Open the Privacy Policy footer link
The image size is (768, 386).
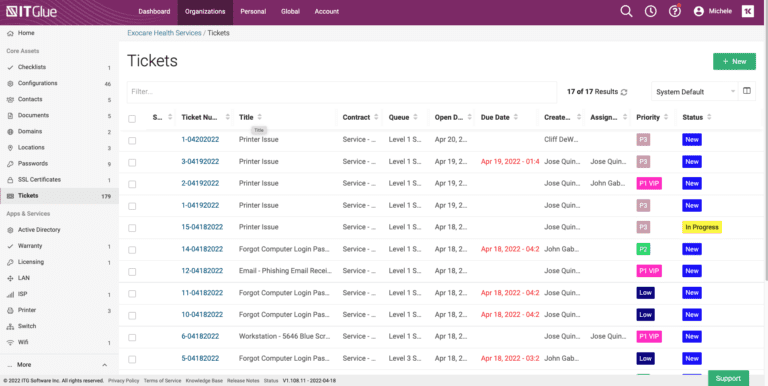(123, 381)
